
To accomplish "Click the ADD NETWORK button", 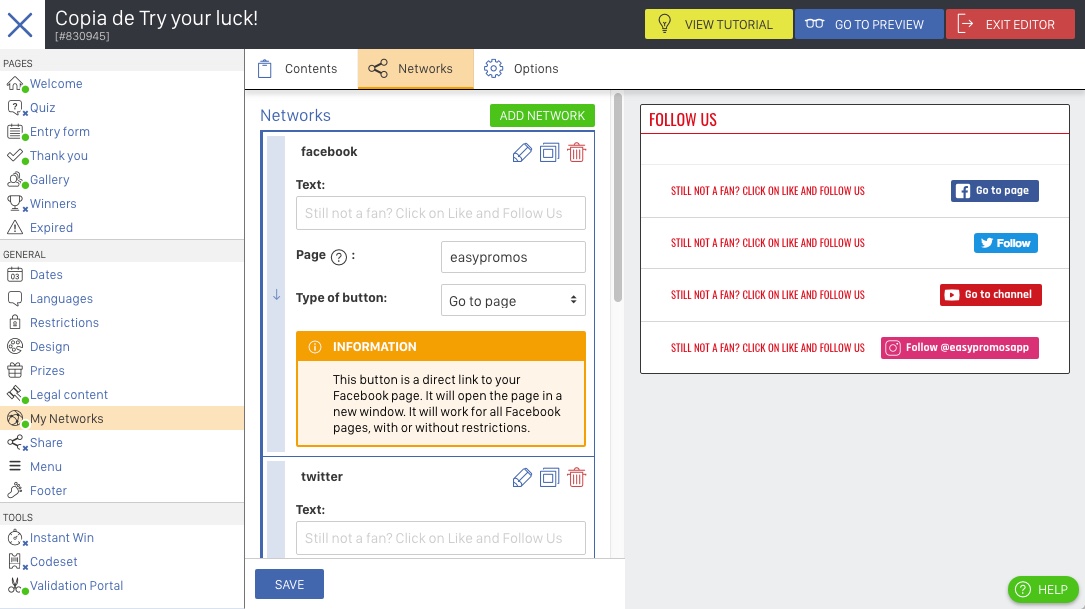I will tap(542, 116).
